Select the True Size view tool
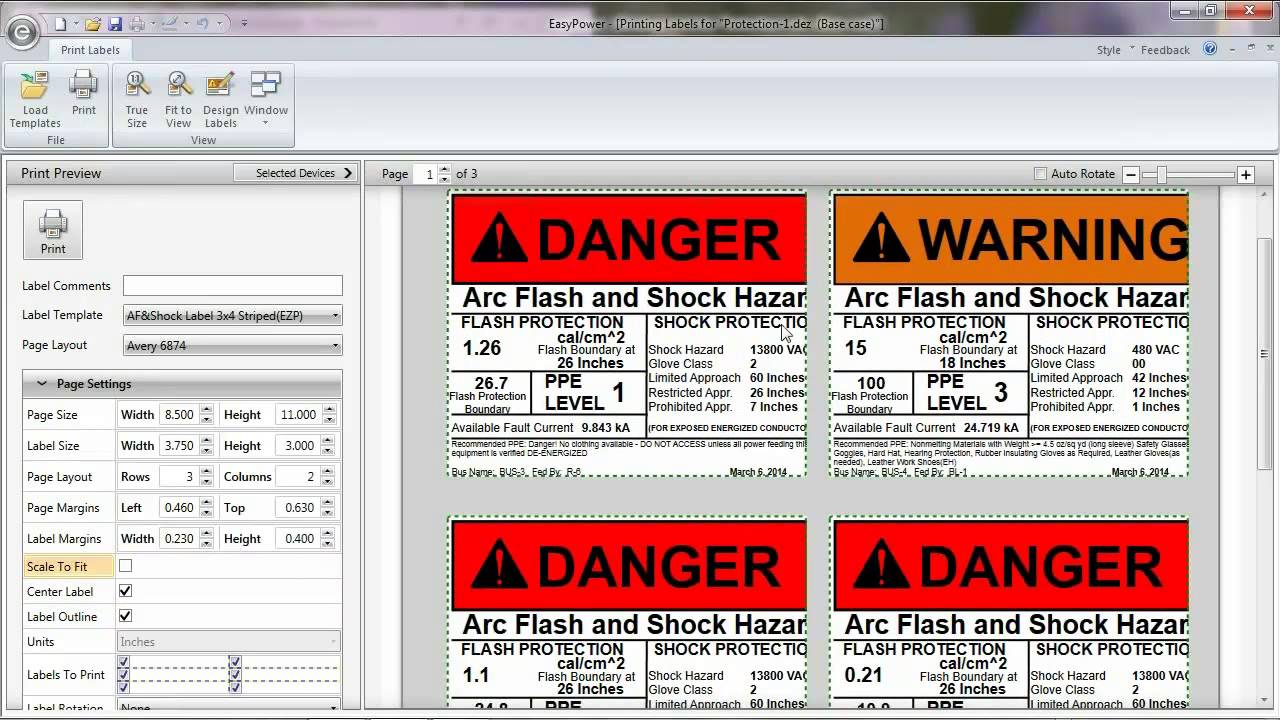The image size is (1280, 720). (137, 100)
